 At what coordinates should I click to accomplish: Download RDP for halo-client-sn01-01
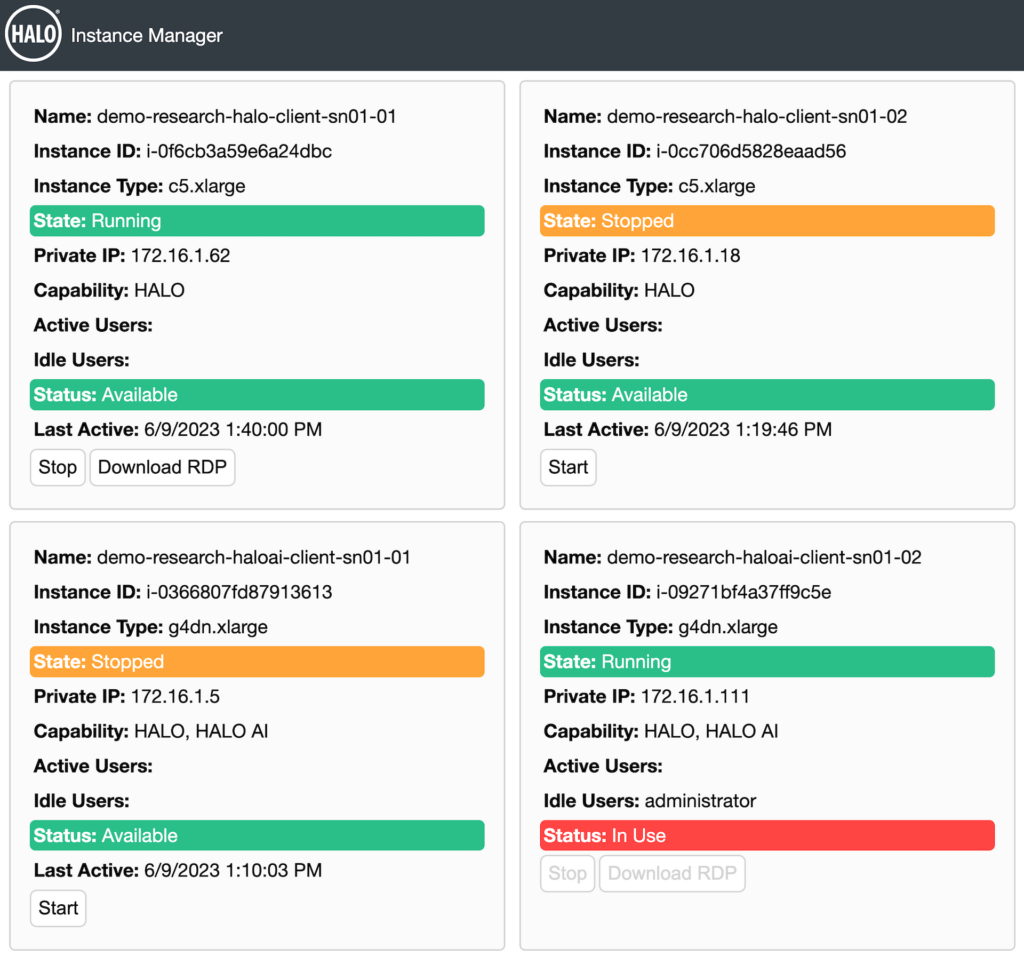point(162,468)
